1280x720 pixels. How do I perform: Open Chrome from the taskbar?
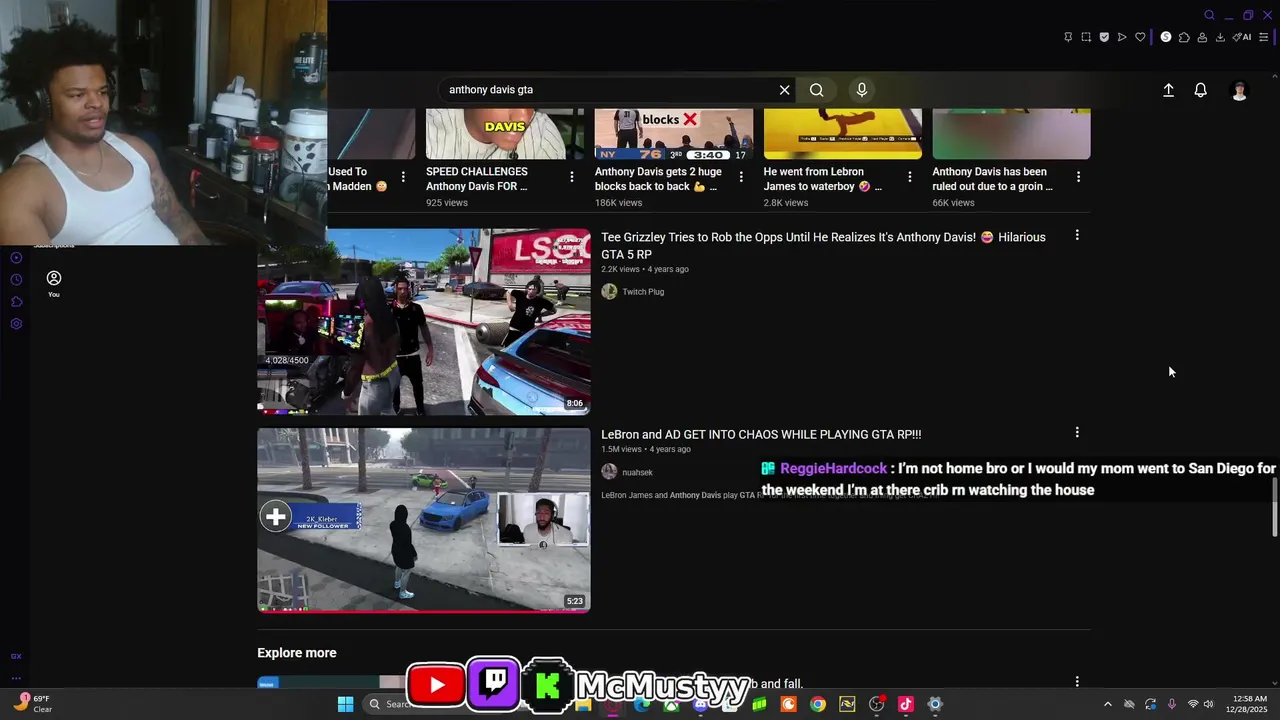pos(818,704)
